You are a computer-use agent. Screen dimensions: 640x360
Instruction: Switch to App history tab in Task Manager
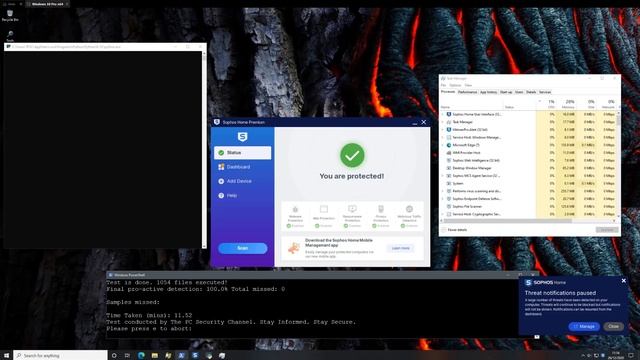click(488, 92)
